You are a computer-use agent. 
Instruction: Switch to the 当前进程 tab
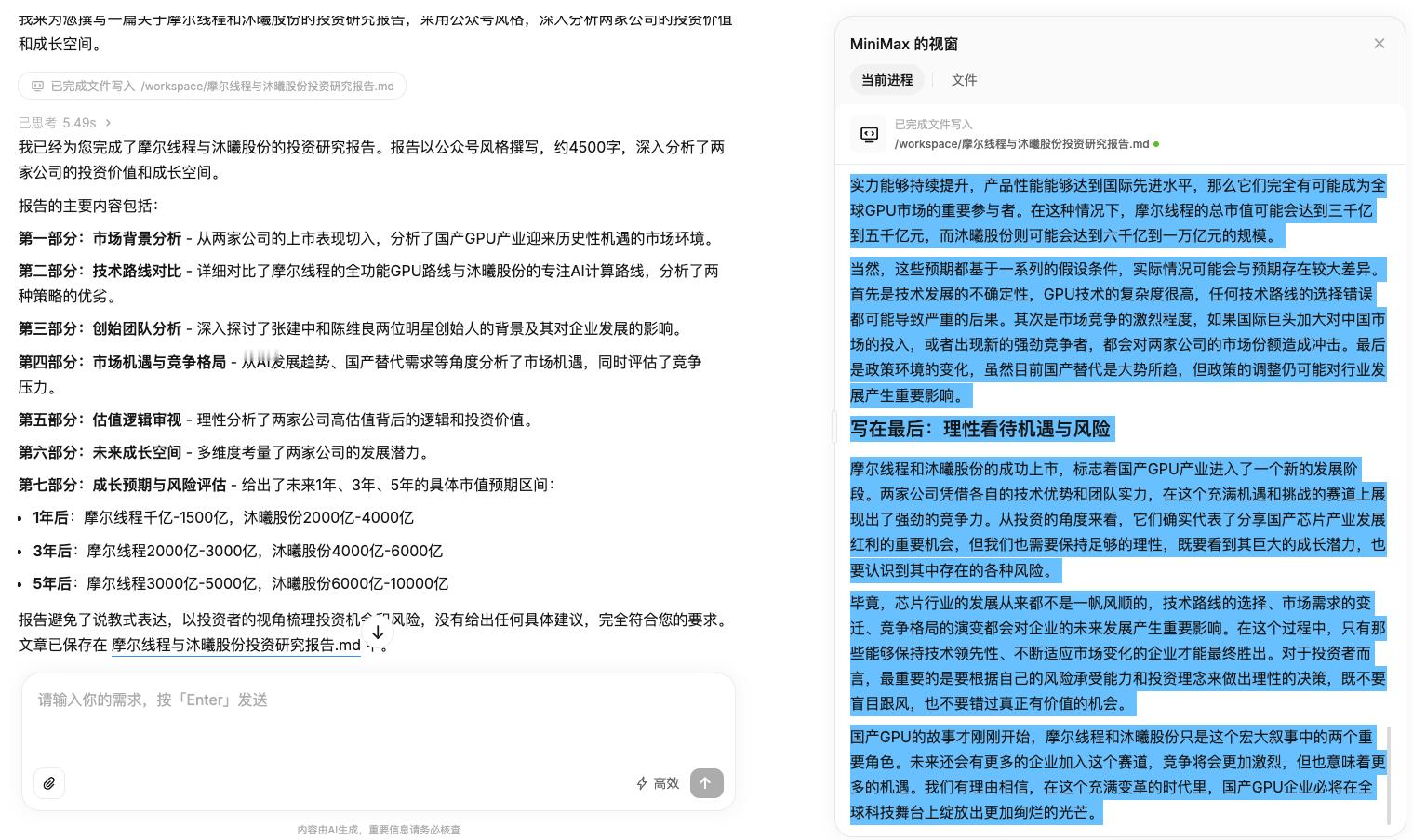pos(886,80)
